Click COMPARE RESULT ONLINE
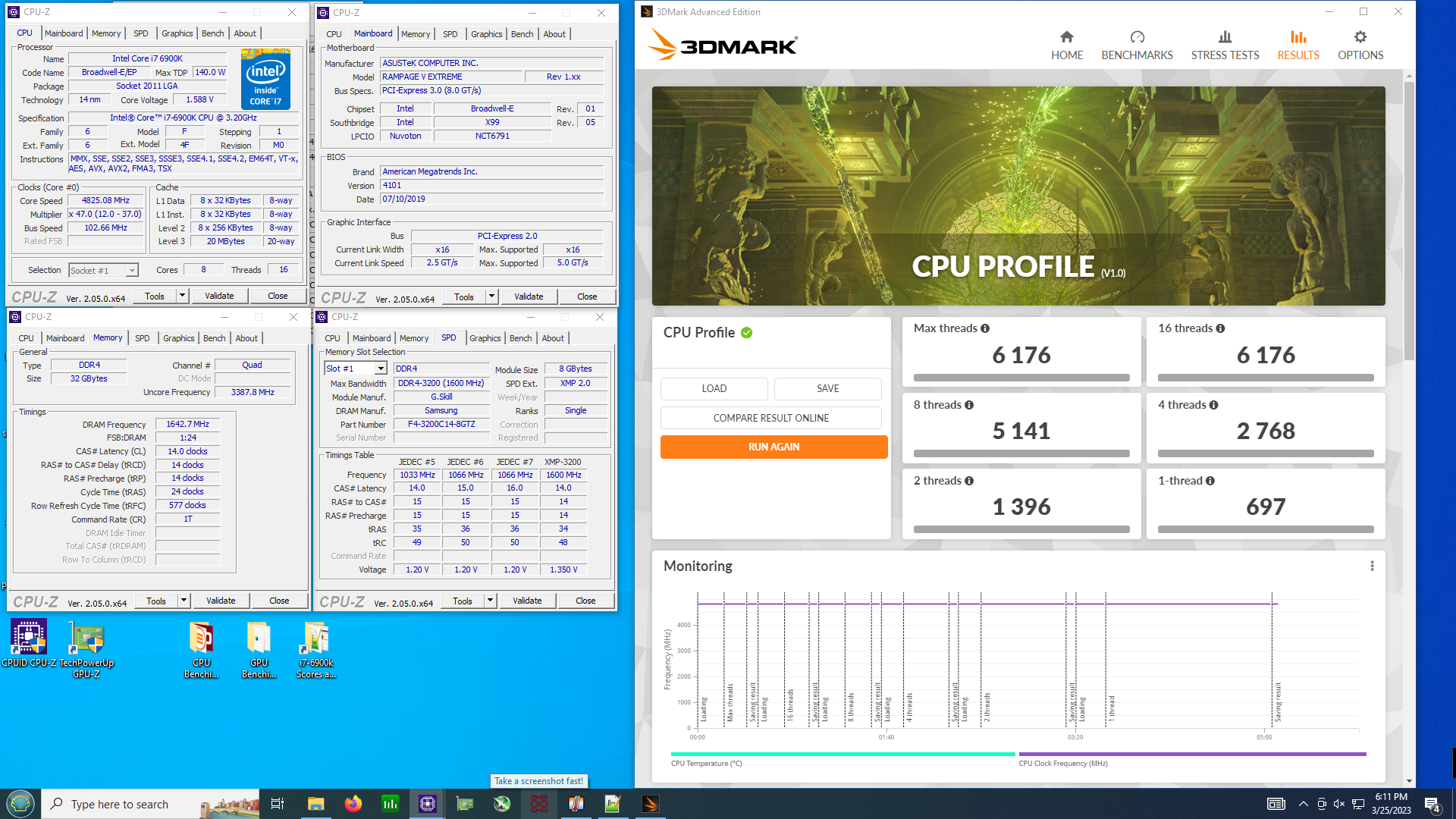 tap(770, 418)
